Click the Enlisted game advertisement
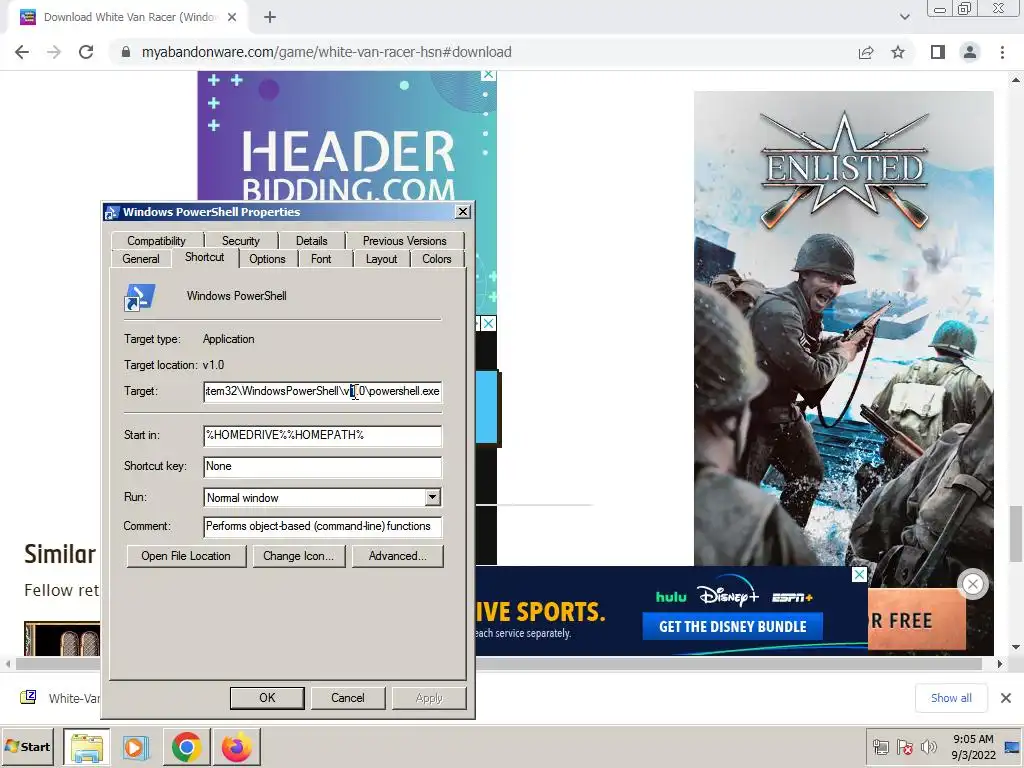The width and height of the screenshot is (1024, 768). click(844, 328)
